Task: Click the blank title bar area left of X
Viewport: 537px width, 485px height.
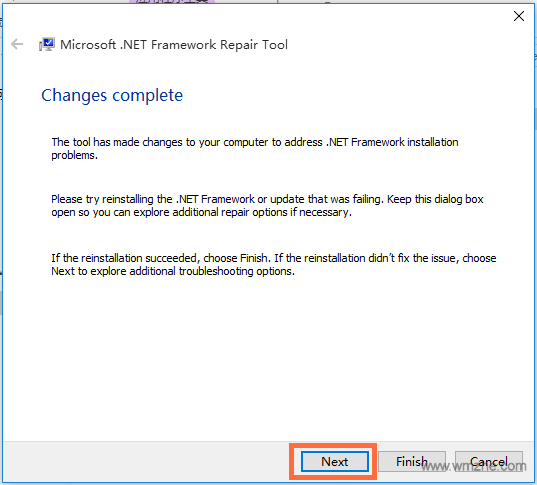Action: [257, 16]
